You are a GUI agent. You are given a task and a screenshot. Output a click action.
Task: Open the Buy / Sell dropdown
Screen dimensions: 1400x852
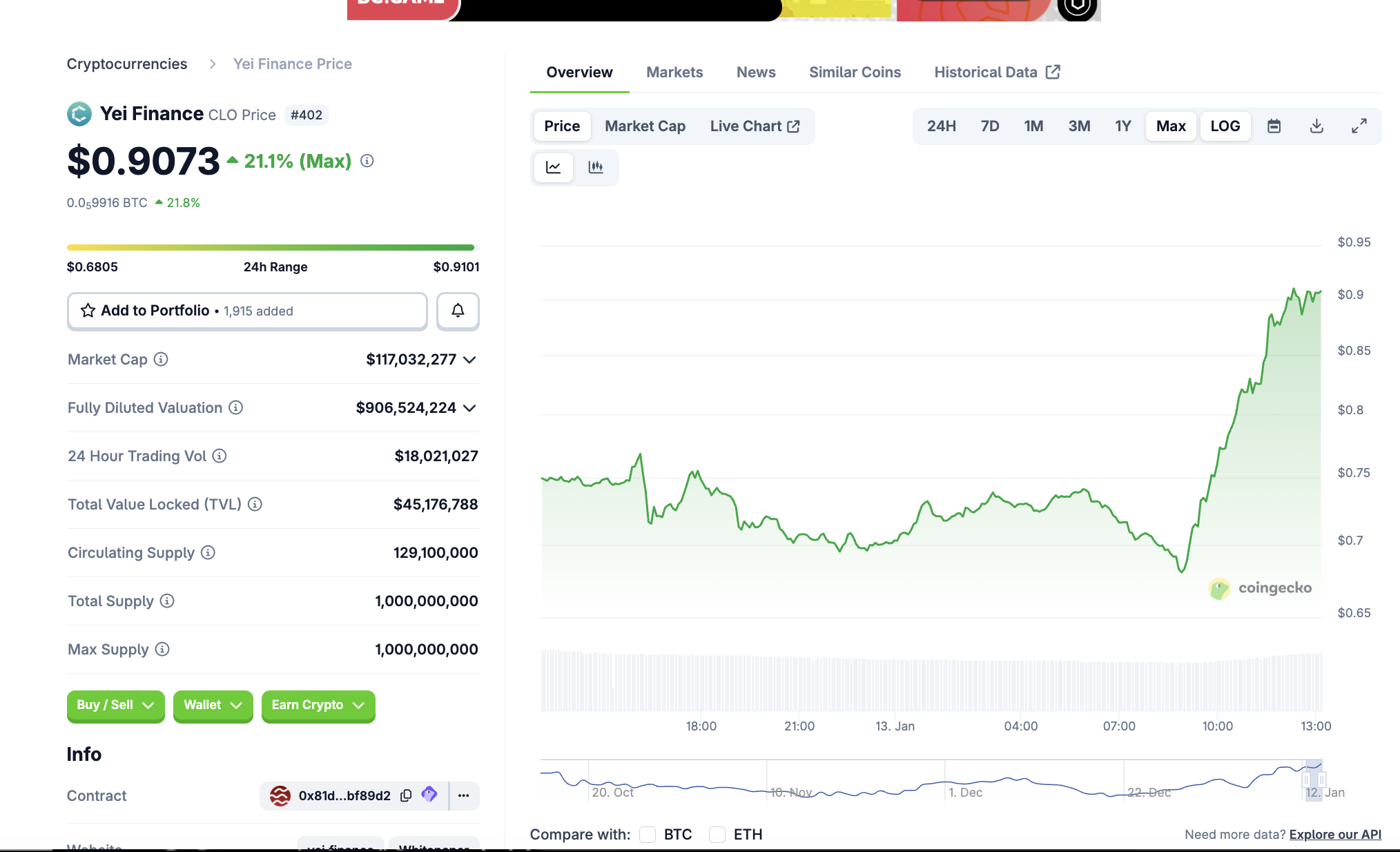(115, 706)
